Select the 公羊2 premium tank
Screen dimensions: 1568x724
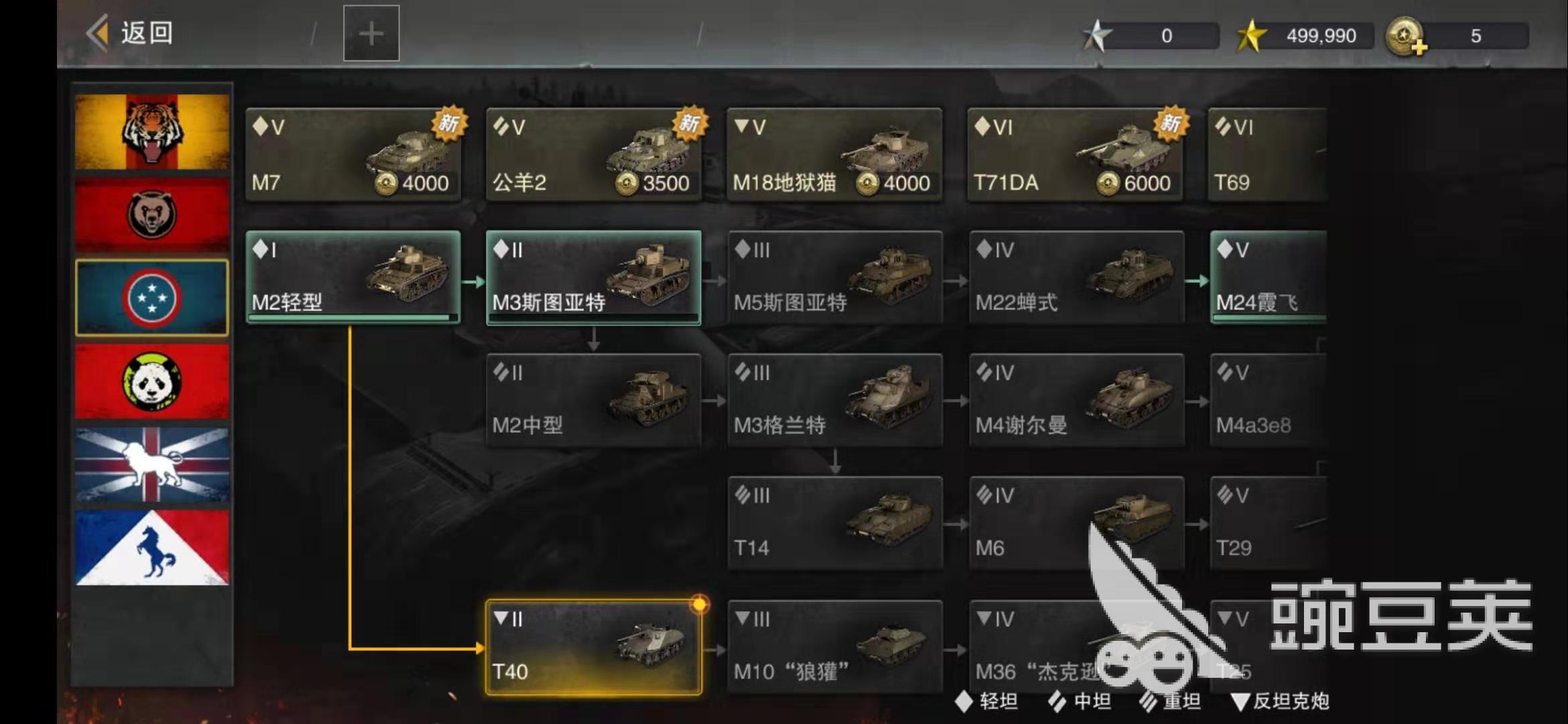click(594, 154)
